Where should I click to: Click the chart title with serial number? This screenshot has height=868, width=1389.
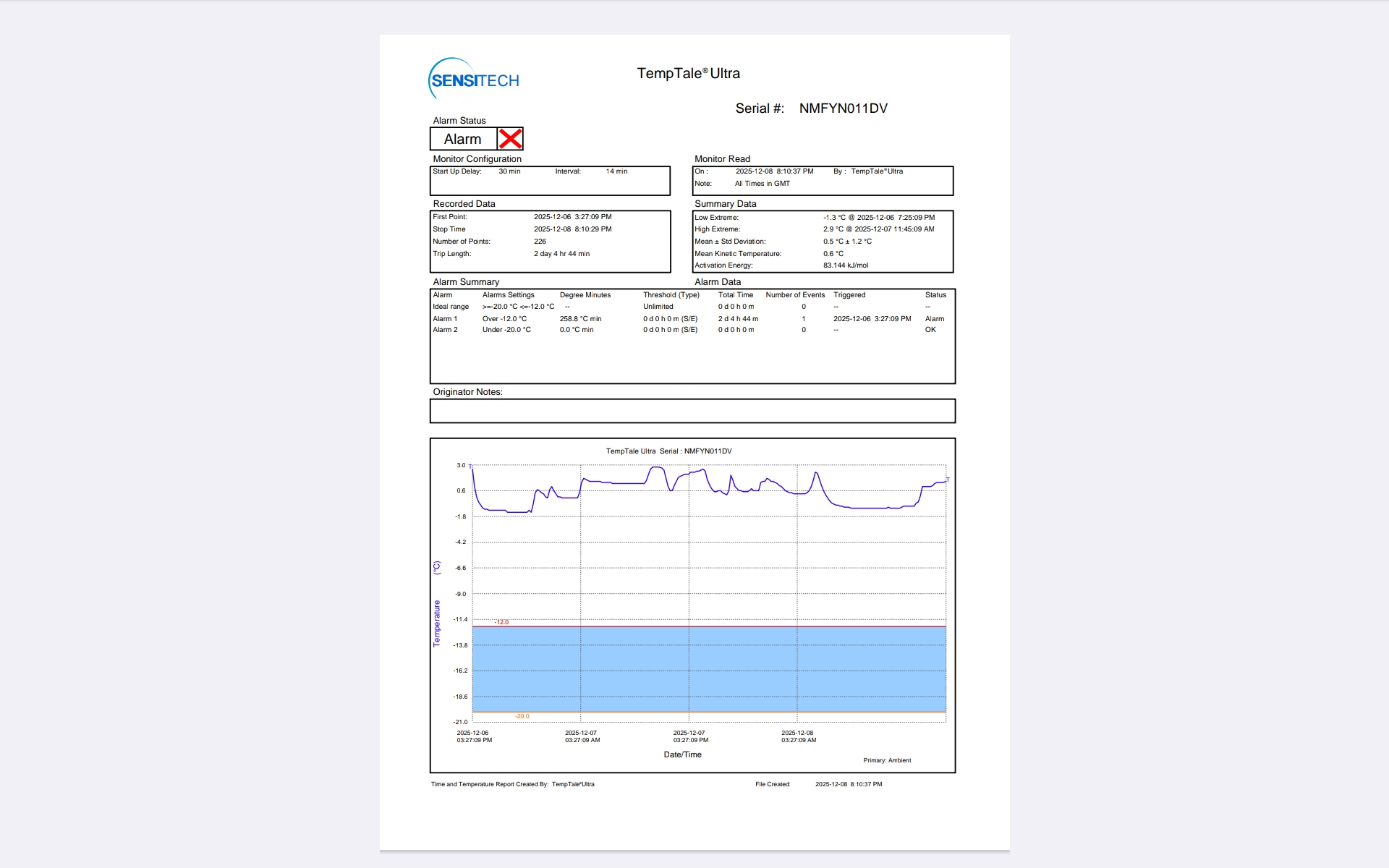(668, 451)
